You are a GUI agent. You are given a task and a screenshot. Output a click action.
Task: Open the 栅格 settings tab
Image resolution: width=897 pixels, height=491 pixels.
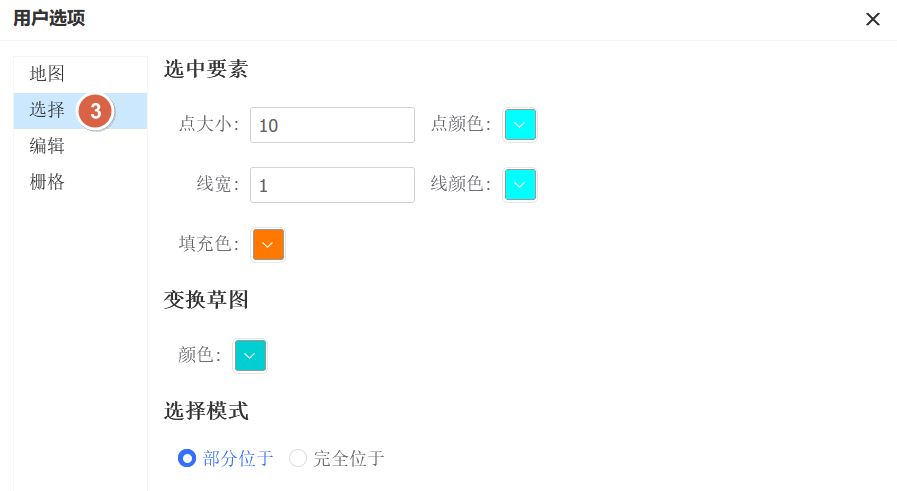coord(47,182)
